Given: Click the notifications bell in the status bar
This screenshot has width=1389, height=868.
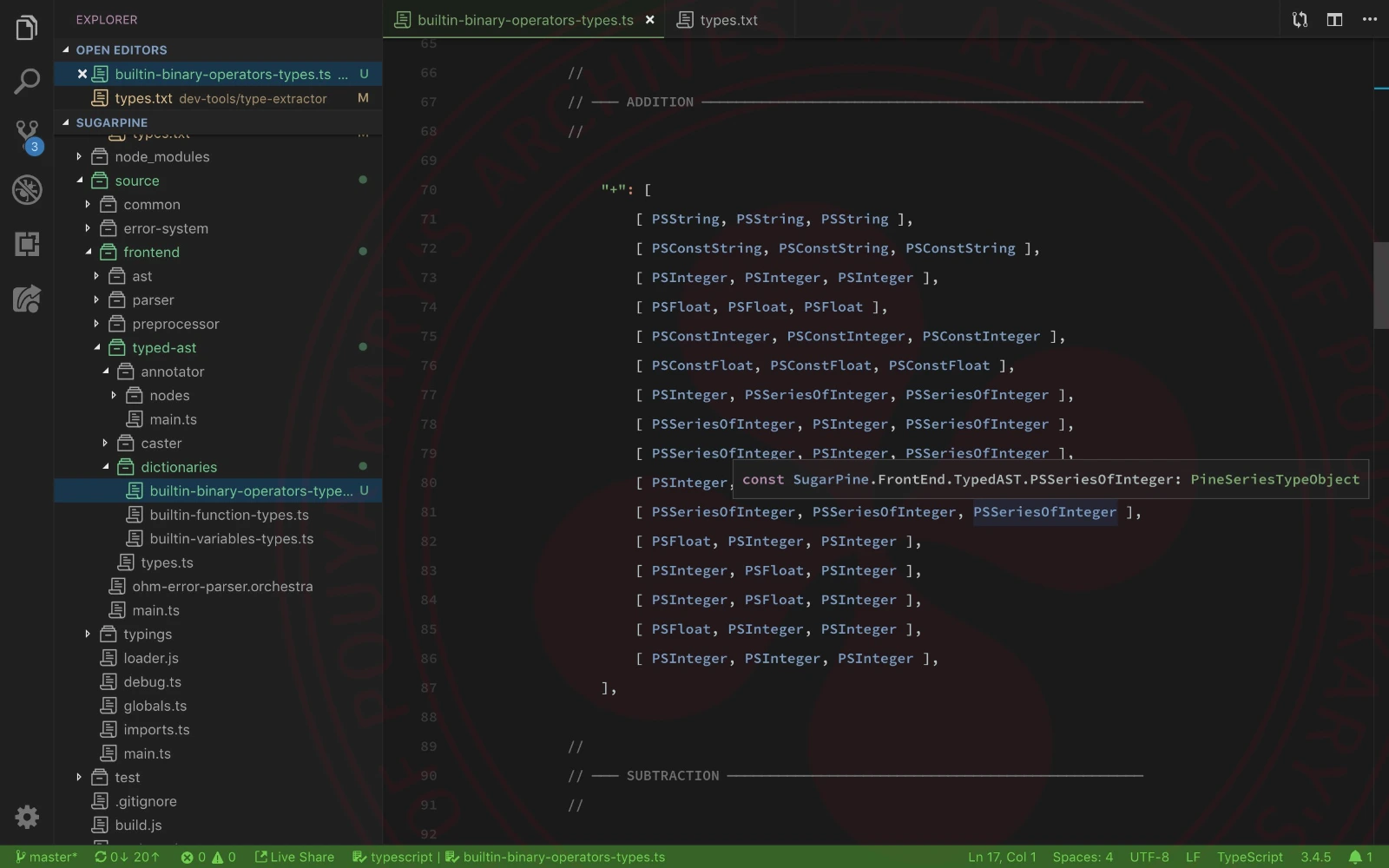Looking at the screenshot, I should click(x=1358, y=857).
